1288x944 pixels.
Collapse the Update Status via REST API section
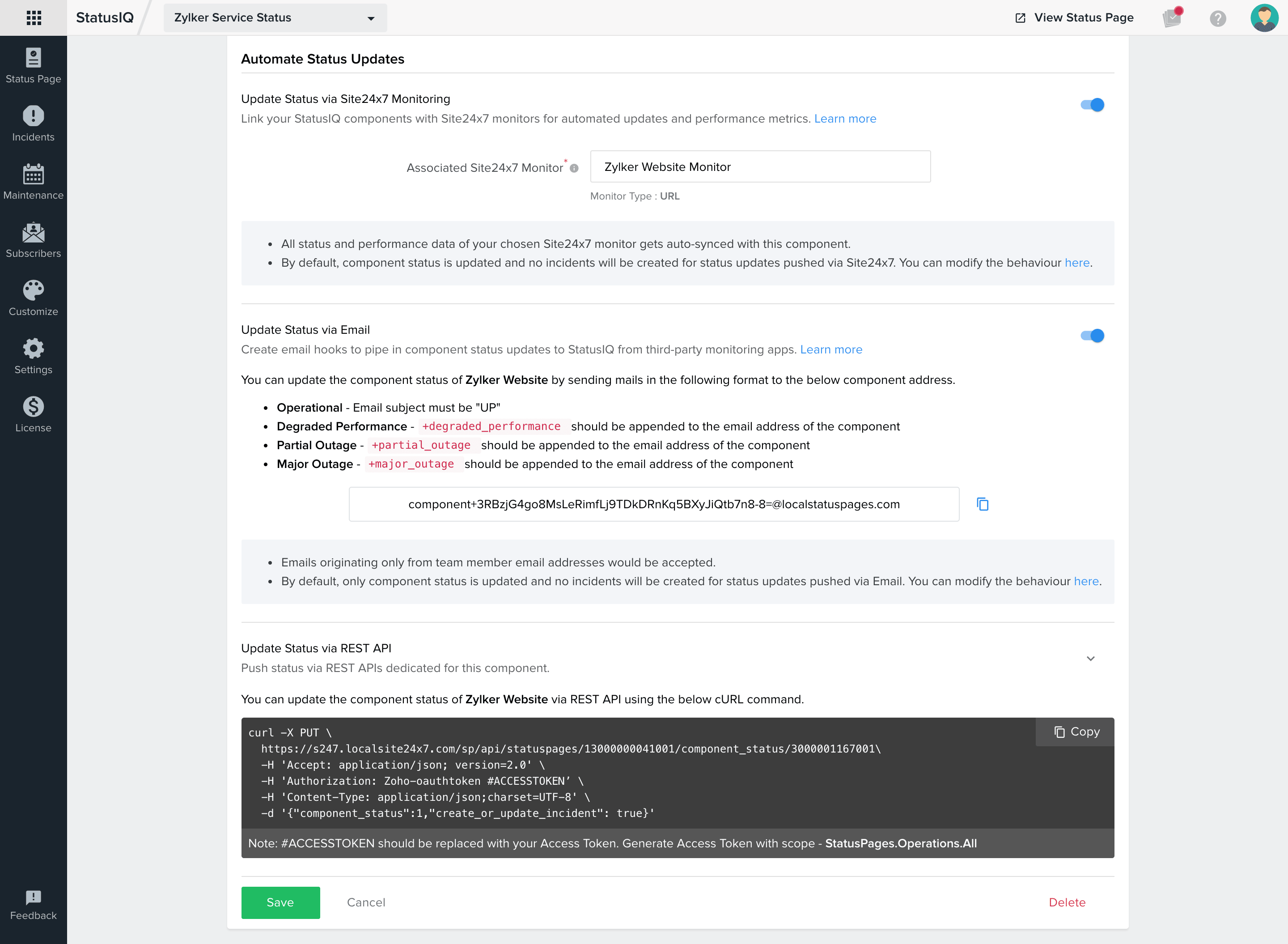pyautogui.click(x=1090, y=658)
